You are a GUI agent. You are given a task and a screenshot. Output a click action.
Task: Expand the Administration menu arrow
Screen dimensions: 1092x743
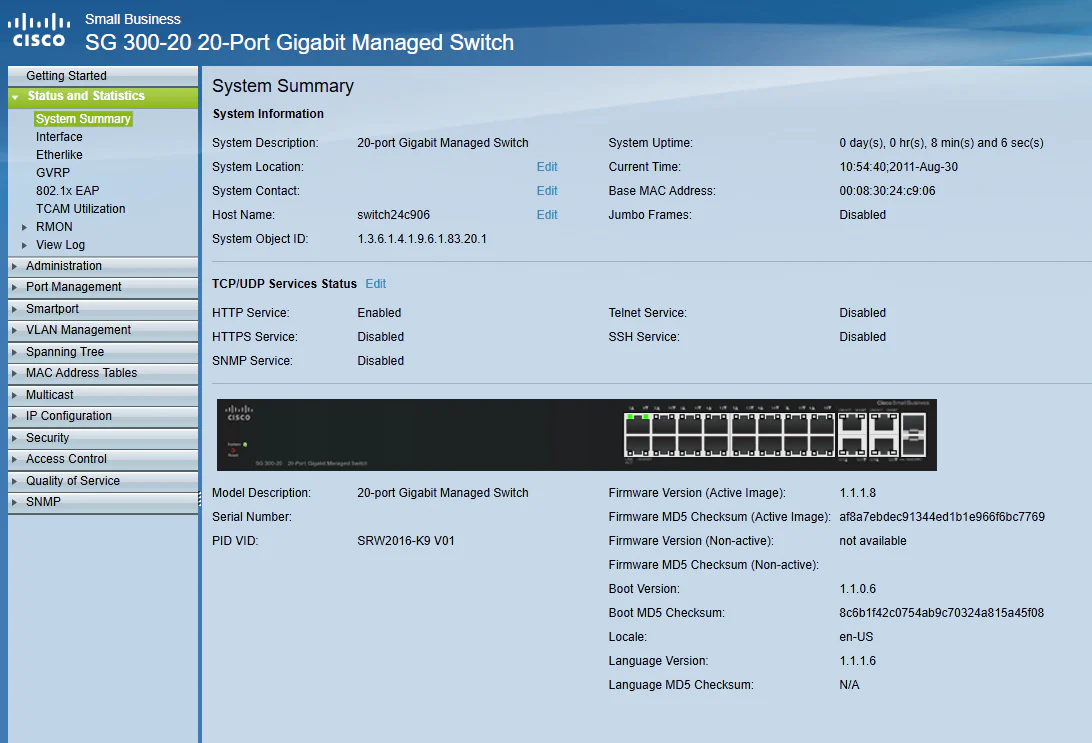pos(15,266)
